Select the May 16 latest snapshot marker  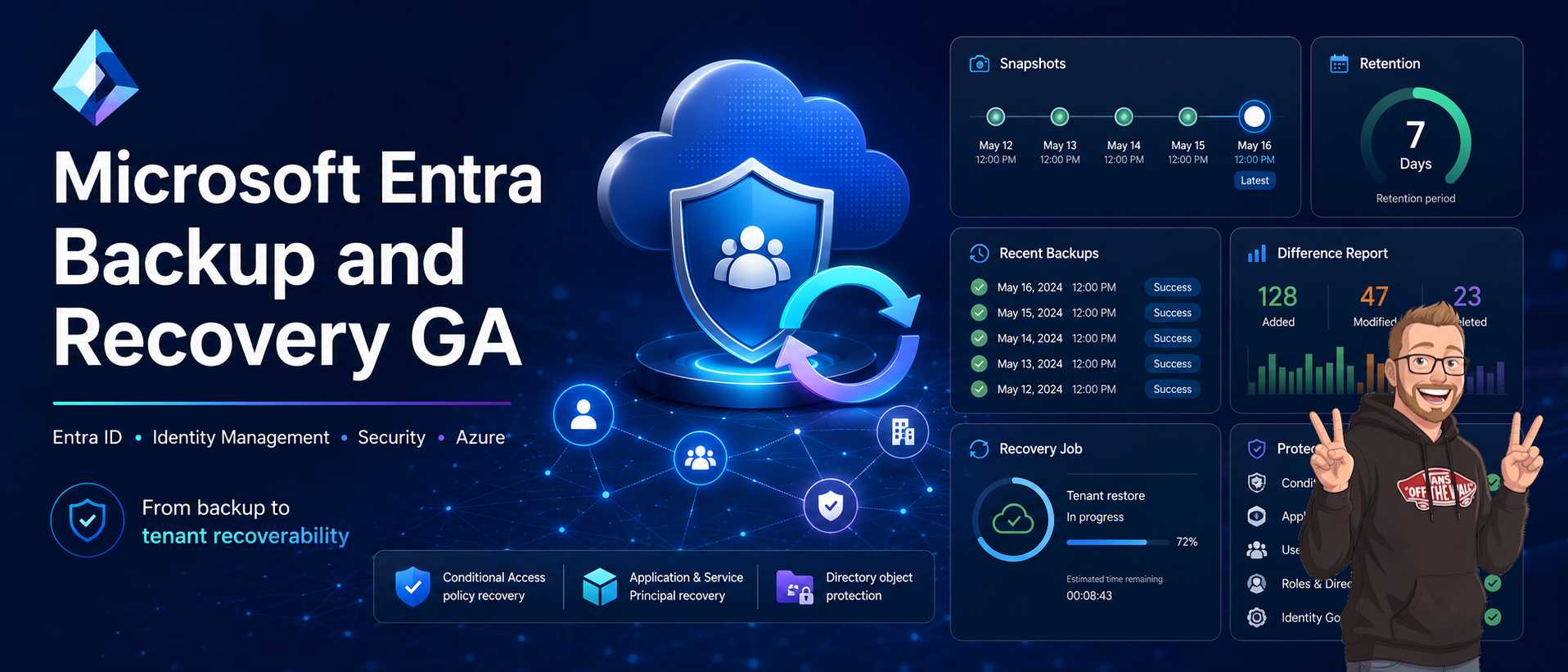point(1255,117)
